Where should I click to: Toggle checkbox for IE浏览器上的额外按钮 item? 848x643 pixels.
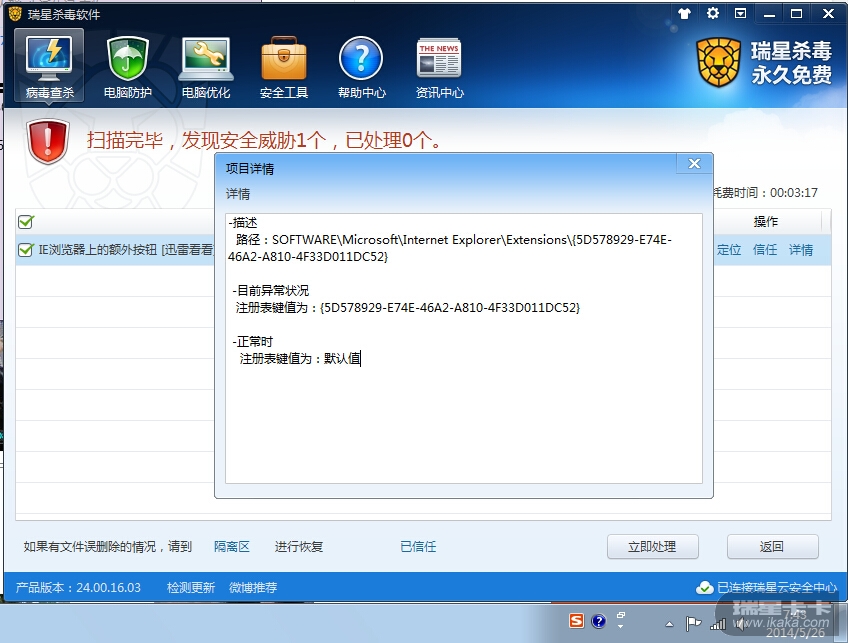click(x=25, y=250)
